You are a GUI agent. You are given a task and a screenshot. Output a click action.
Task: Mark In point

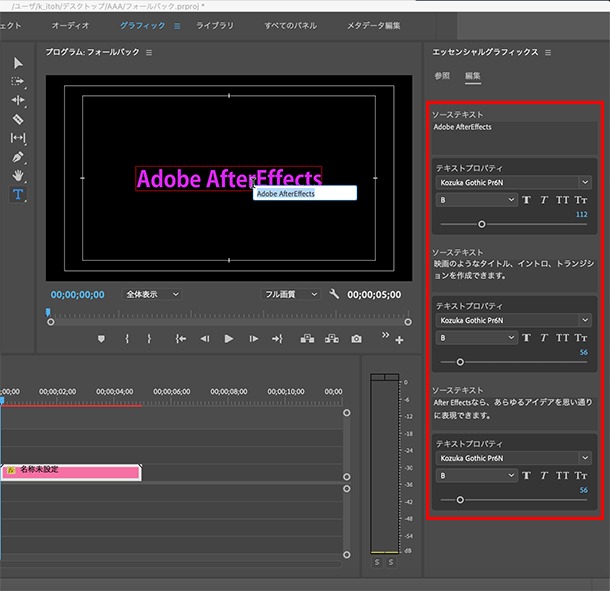pos(127,339)
